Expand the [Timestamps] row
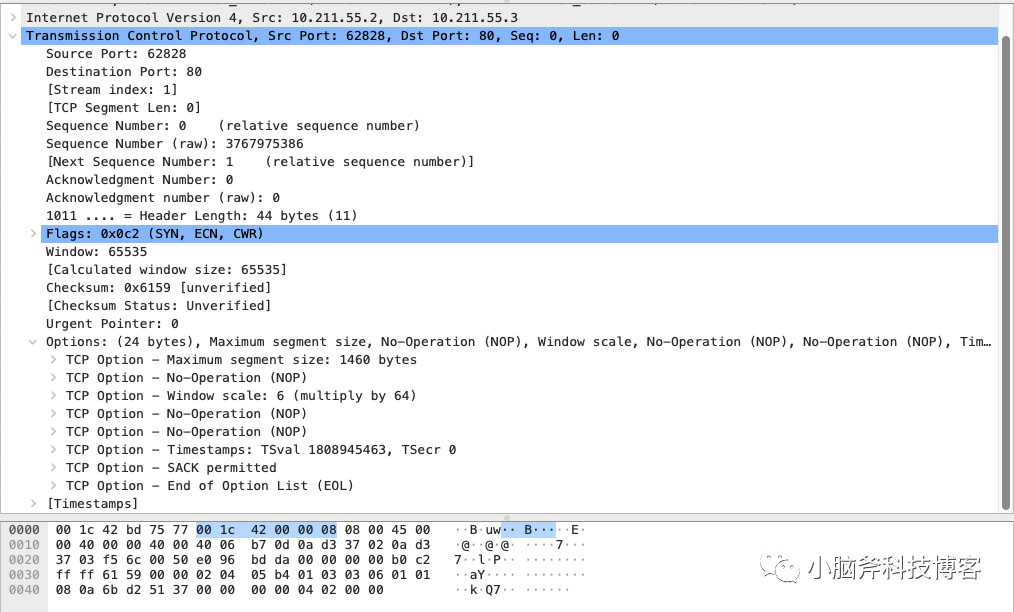The height and width of the screenshot is (612, 1014). tap(33, 503)
